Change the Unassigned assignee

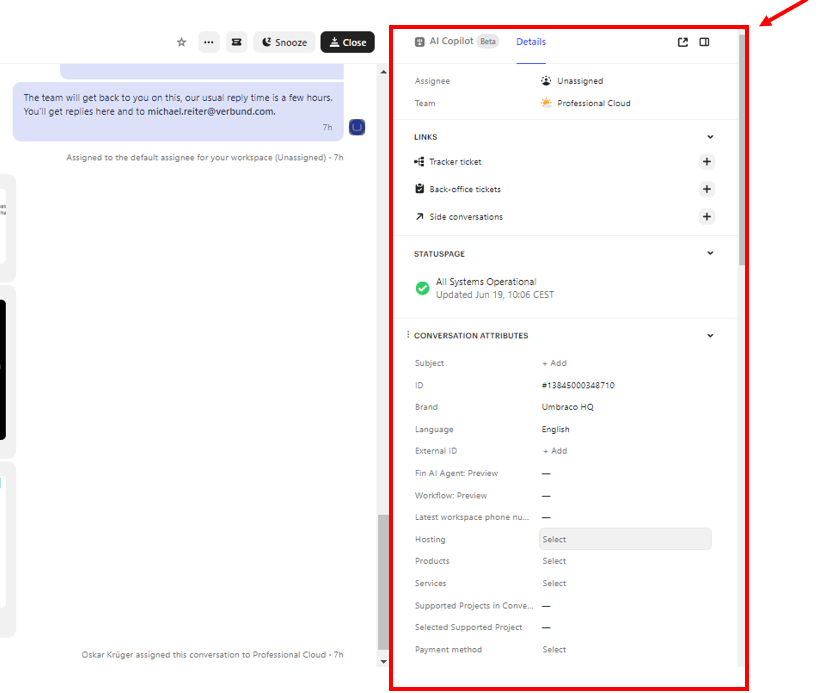point(579,81)
